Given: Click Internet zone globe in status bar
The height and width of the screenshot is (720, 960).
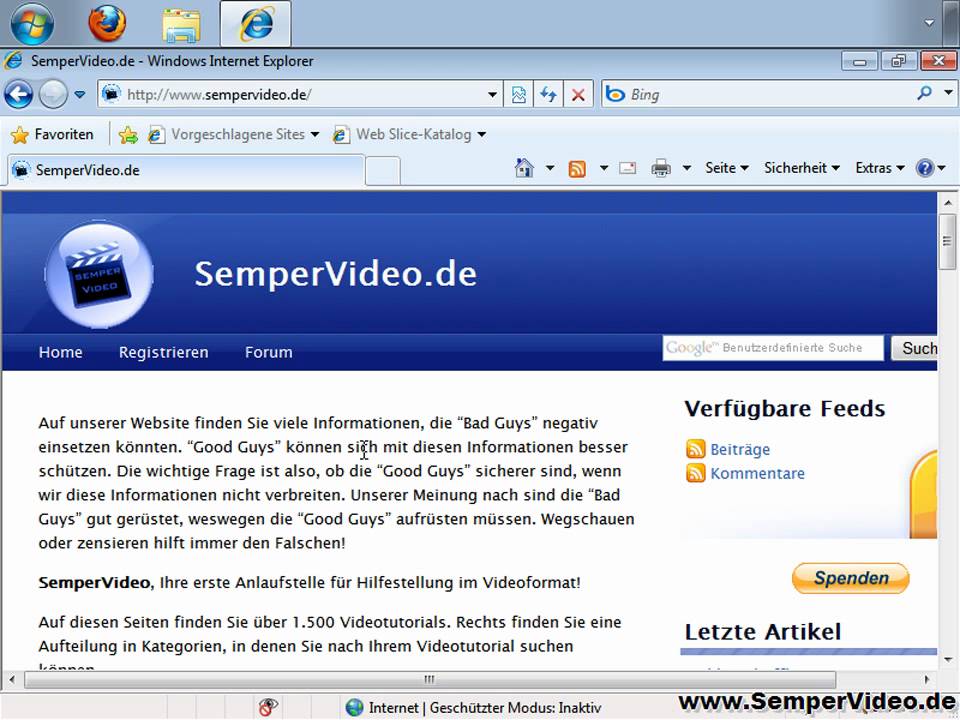Looking at the screenshot, I should (354, 708).
